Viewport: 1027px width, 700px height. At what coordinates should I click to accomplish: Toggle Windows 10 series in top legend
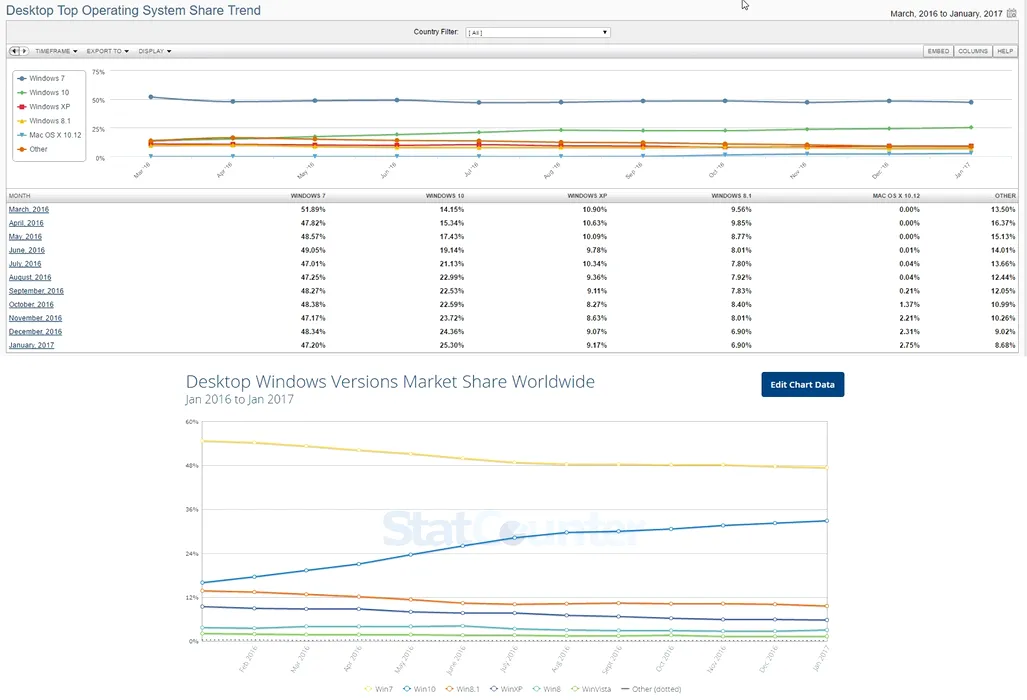pos(43,93)
